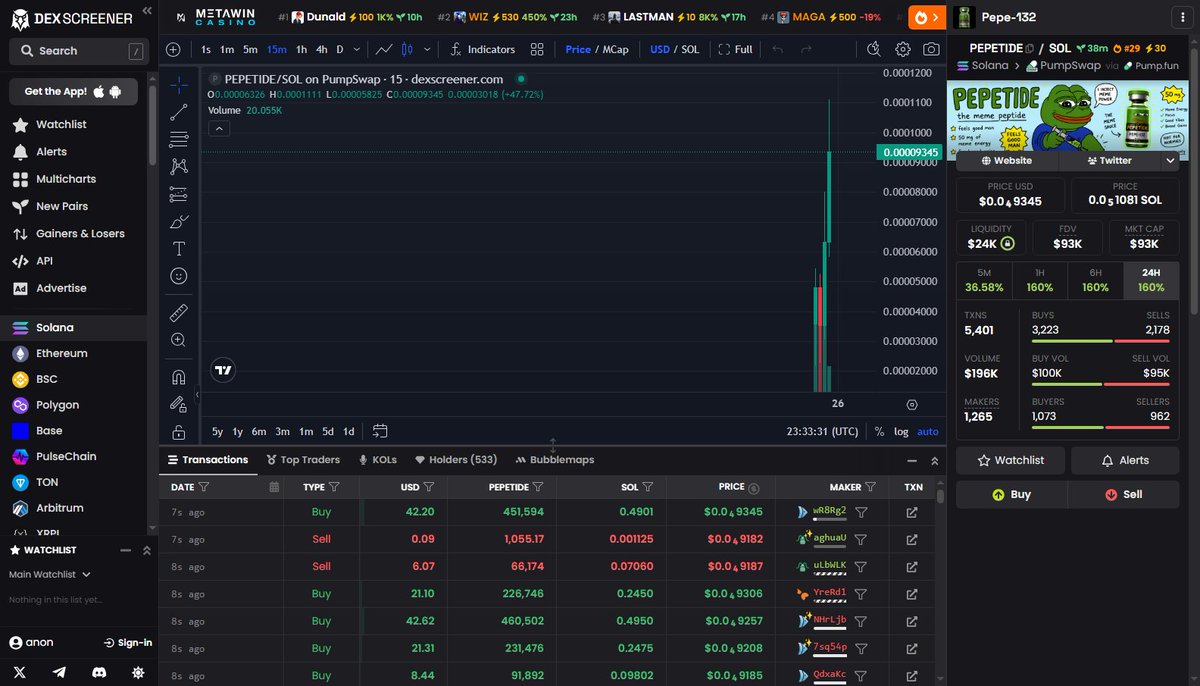The height and width of the screenshot is (686, 1200).
Task: Toggle percent scale on chart
Action: tap(879, 432)
